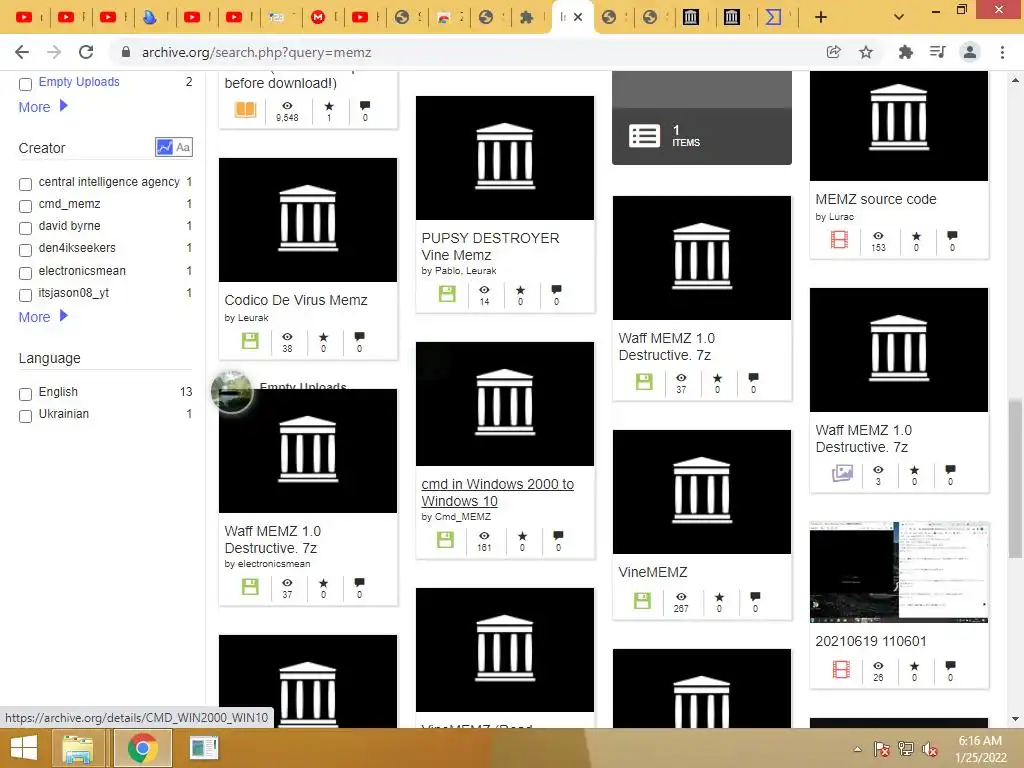Open cmd in Windows 2000 to Windows 10 link
The width and height of the screenshot is (1024, 768).
498,492
